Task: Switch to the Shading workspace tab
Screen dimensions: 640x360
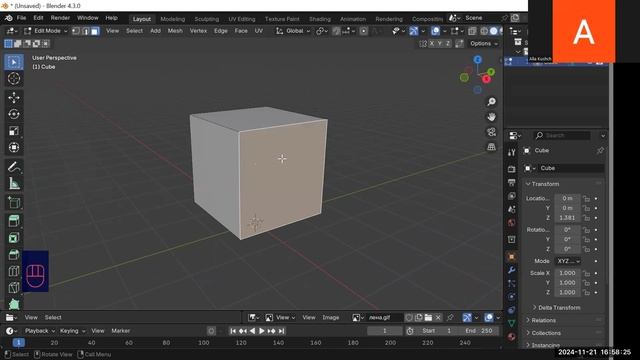Action: point(320,19)
